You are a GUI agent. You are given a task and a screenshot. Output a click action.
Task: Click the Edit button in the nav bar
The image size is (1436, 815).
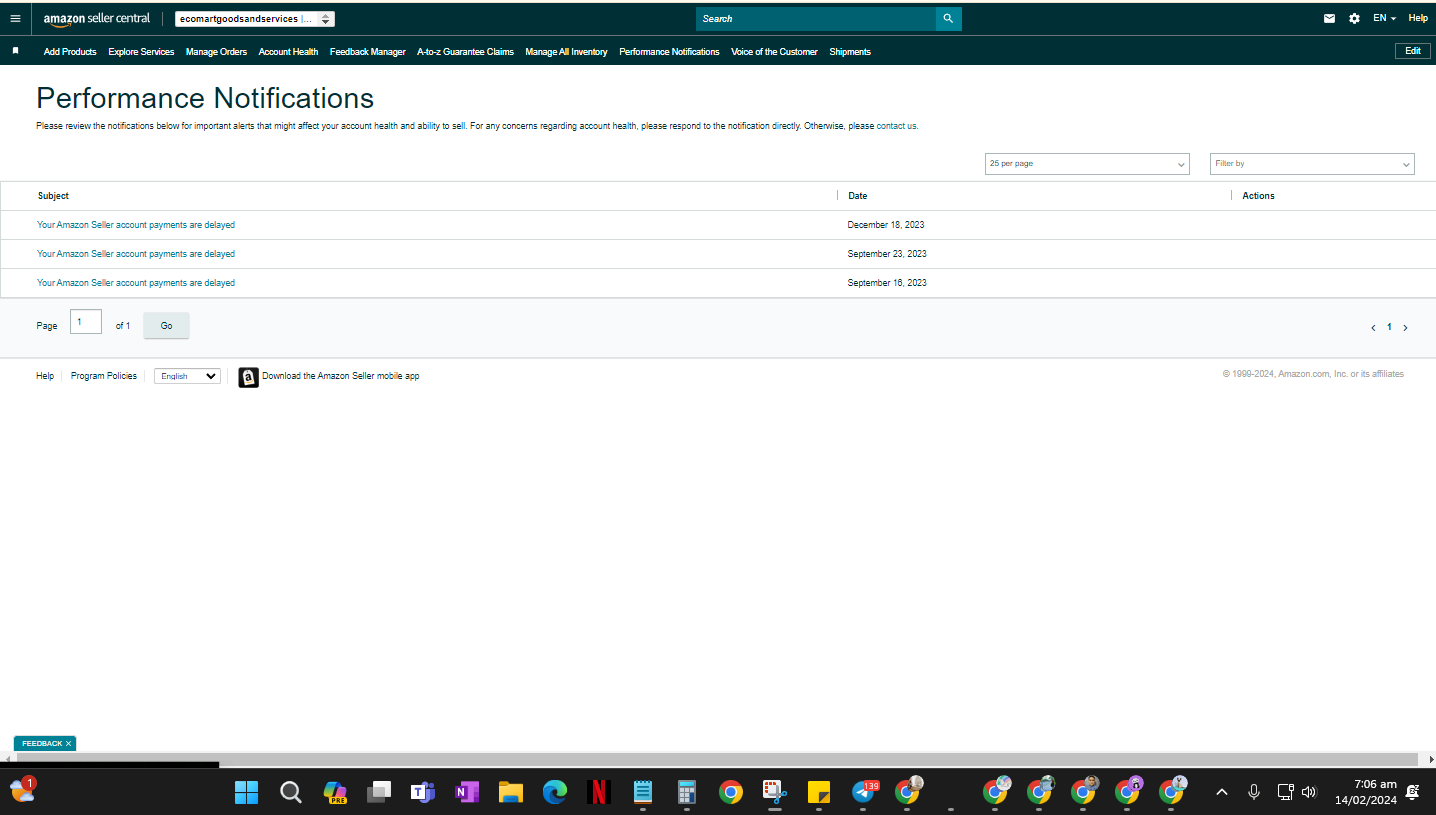click(x=1413, y=51)
